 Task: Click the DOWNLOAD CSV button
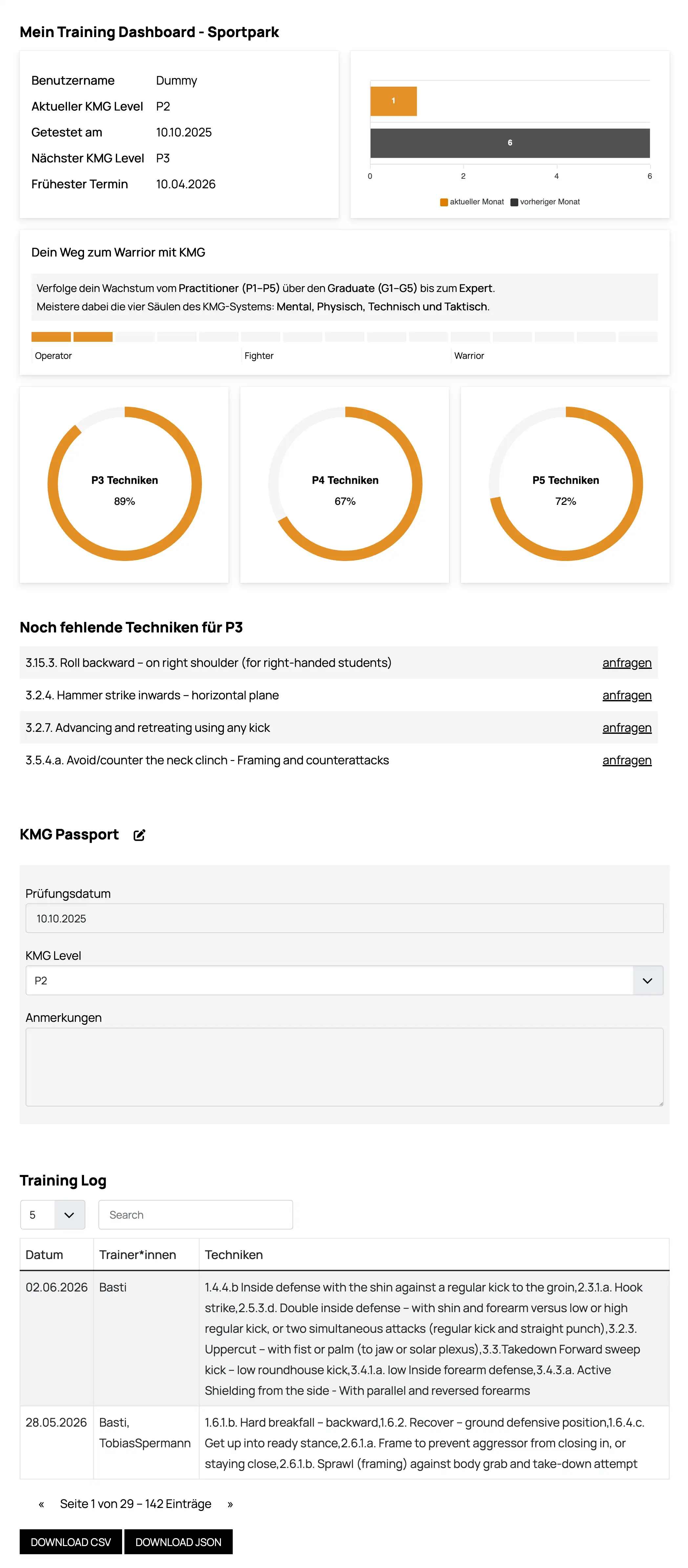[x=71, y=1542]
